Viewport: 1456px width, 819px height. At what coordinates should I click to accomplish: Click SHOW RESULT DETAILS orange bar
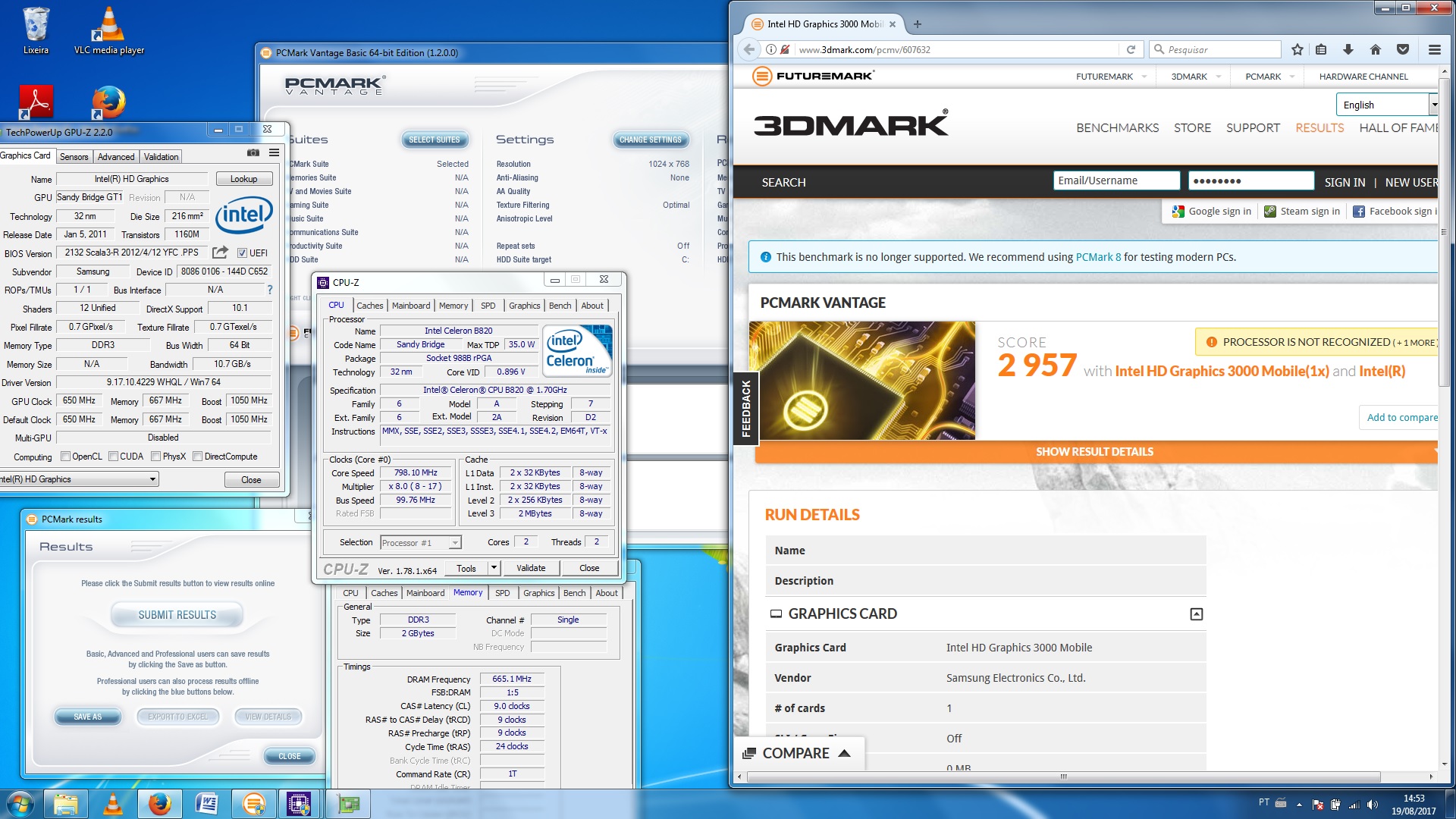tap(1095, 452)
